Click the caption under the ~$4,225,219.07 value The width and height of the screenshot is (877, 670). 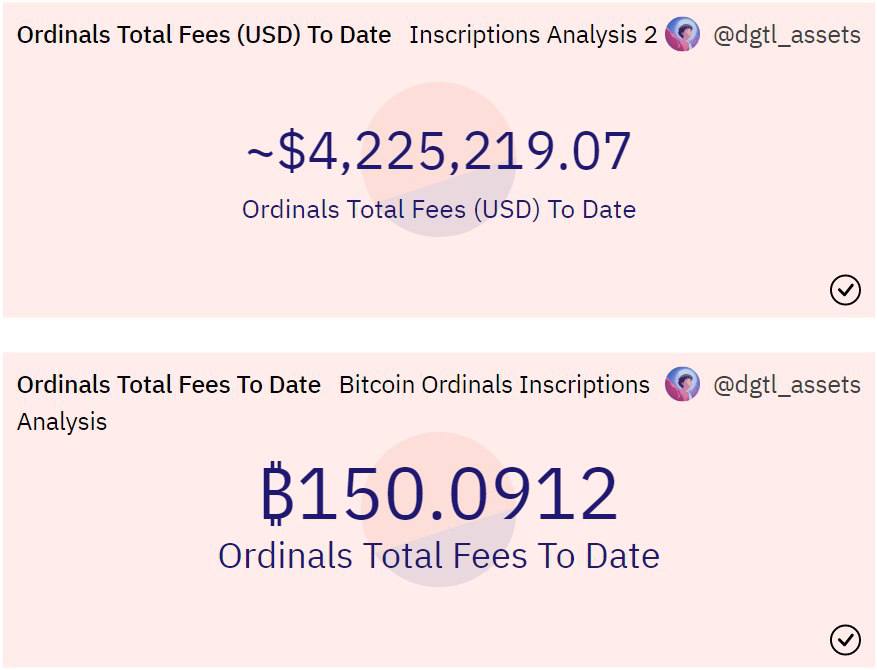[439, 210]
